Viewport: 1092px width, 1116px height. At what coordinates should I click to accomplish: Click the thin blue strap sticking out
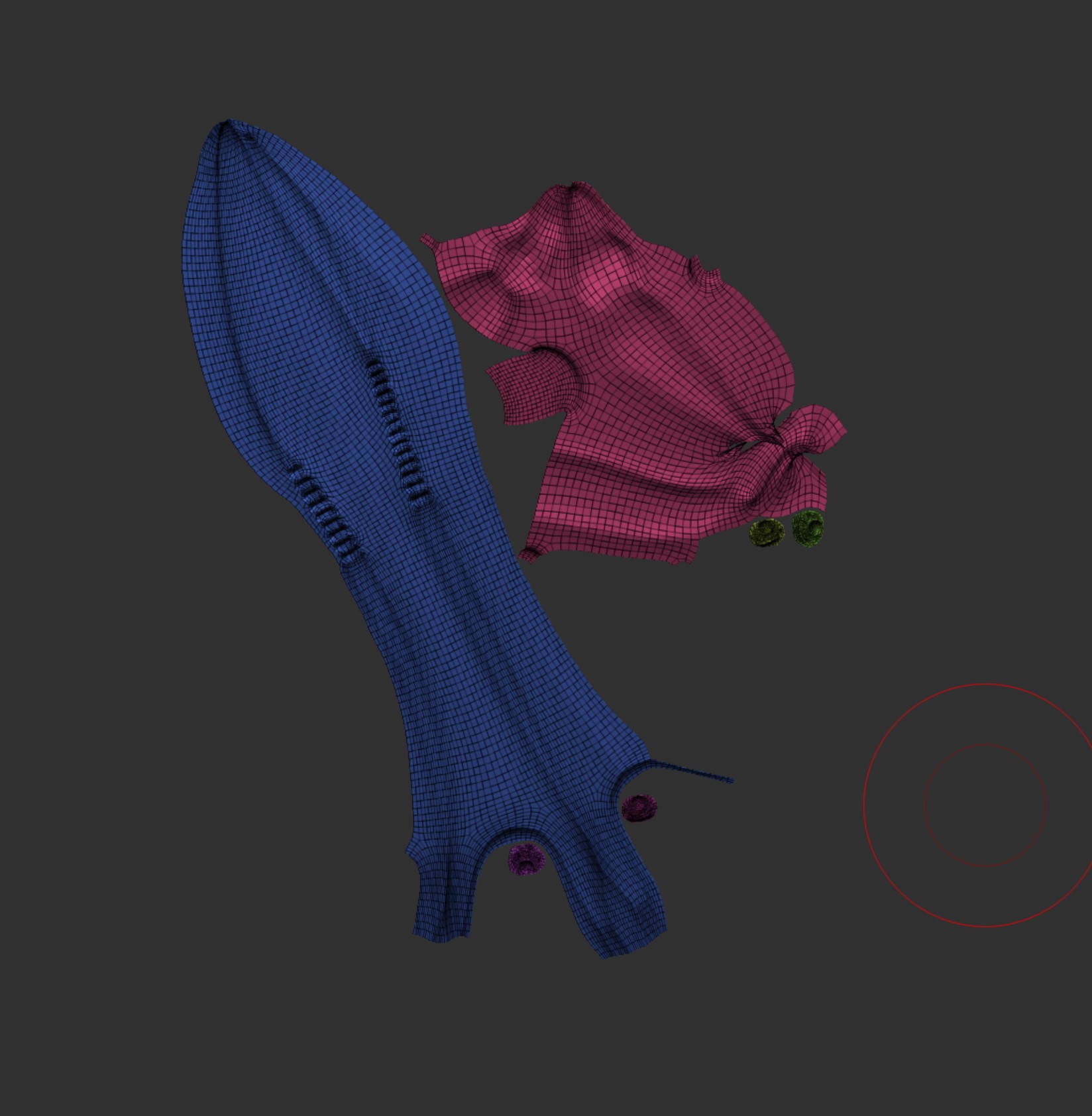coord(696,773)
